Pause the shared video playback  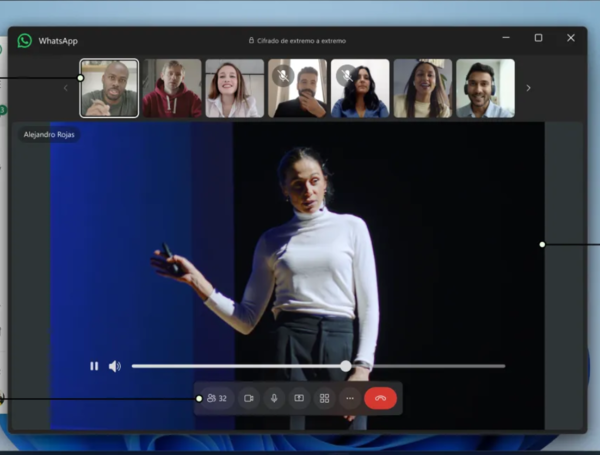tap(94, 366)
